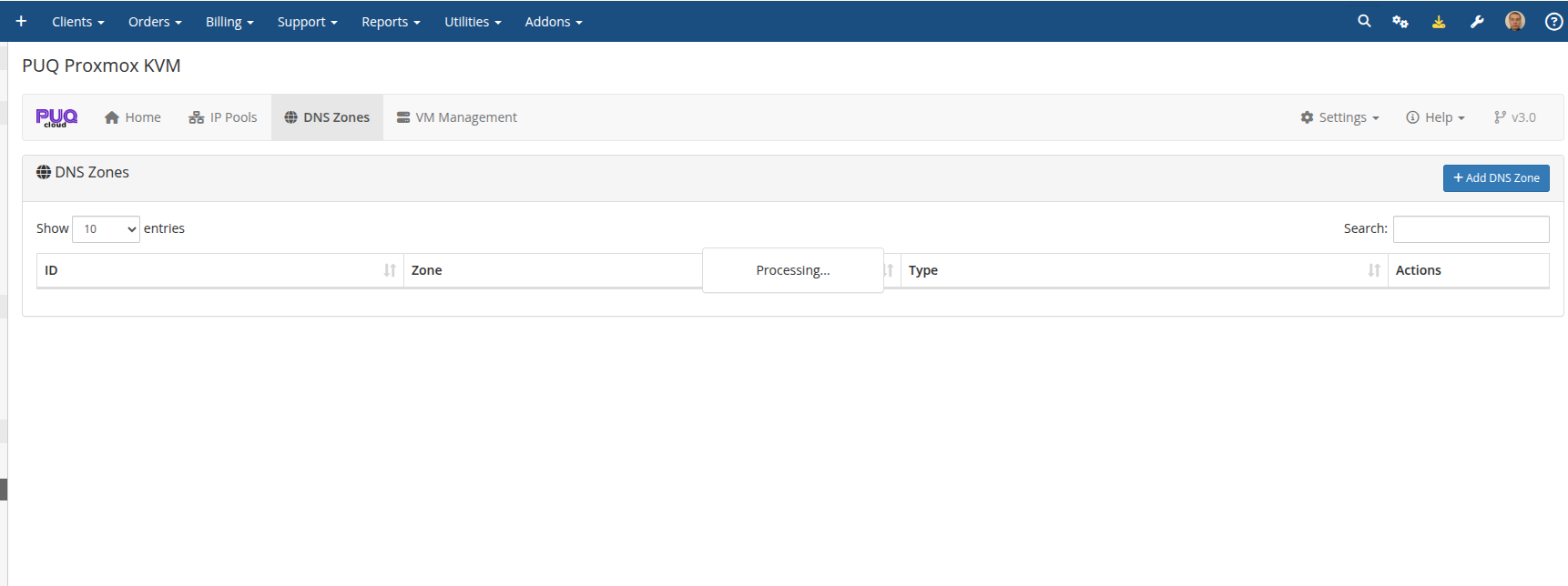The image size is (1568, 586).
Task: Open the Clients menu
Action: [x=77, y=22]
